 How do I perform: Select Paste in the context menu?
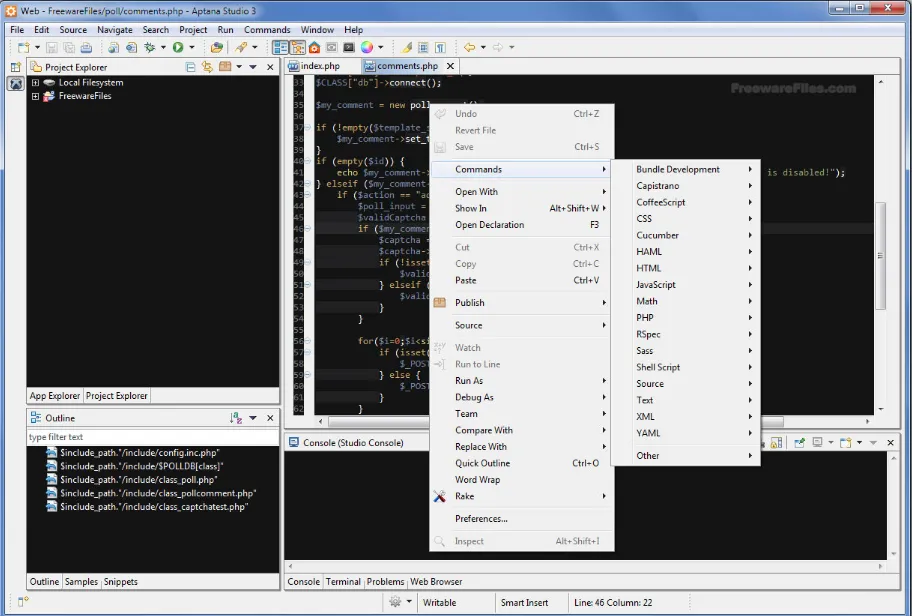coord(522,280)
